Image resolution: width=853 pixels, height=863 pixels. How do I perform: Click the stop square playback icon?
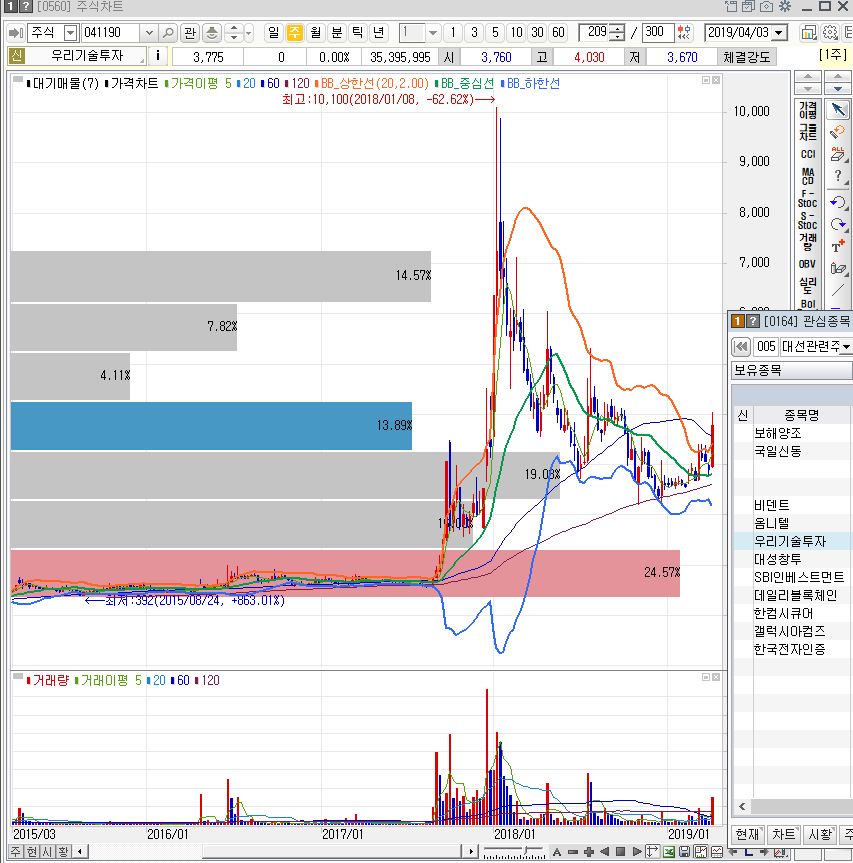[620, 851]
